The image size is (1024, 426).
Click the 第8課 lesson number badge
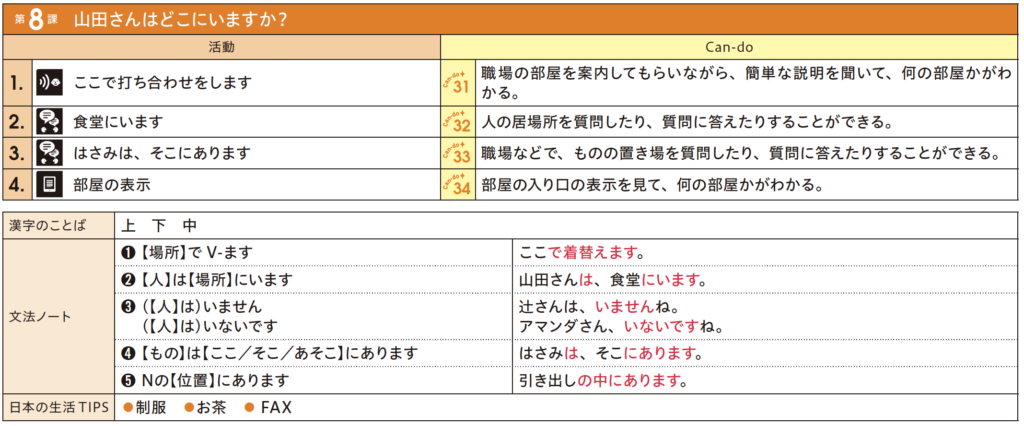35,19
